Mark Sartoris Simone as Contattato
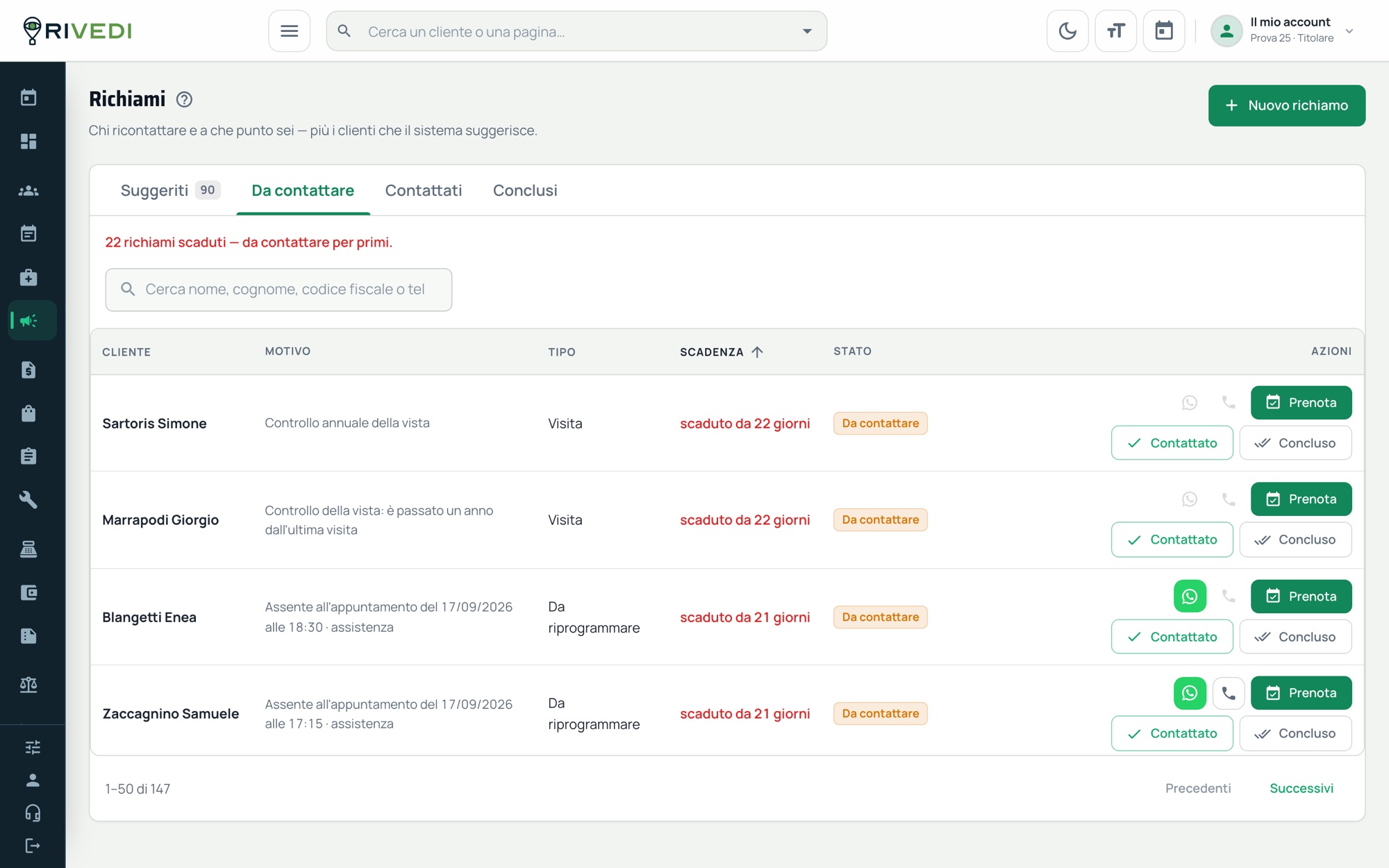The width and height of the screenshot is (1389, 868). (x=1172, y=443)
